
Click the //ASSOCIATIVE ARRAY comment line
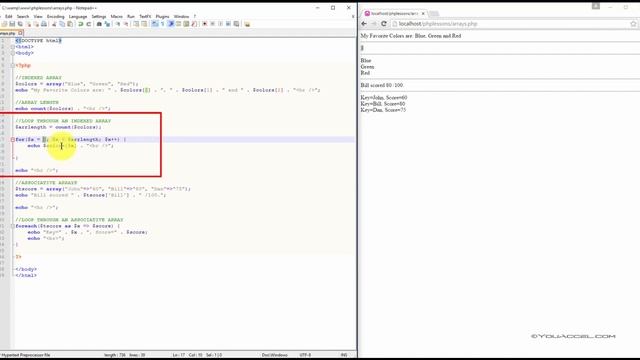(x=46, y=183)
